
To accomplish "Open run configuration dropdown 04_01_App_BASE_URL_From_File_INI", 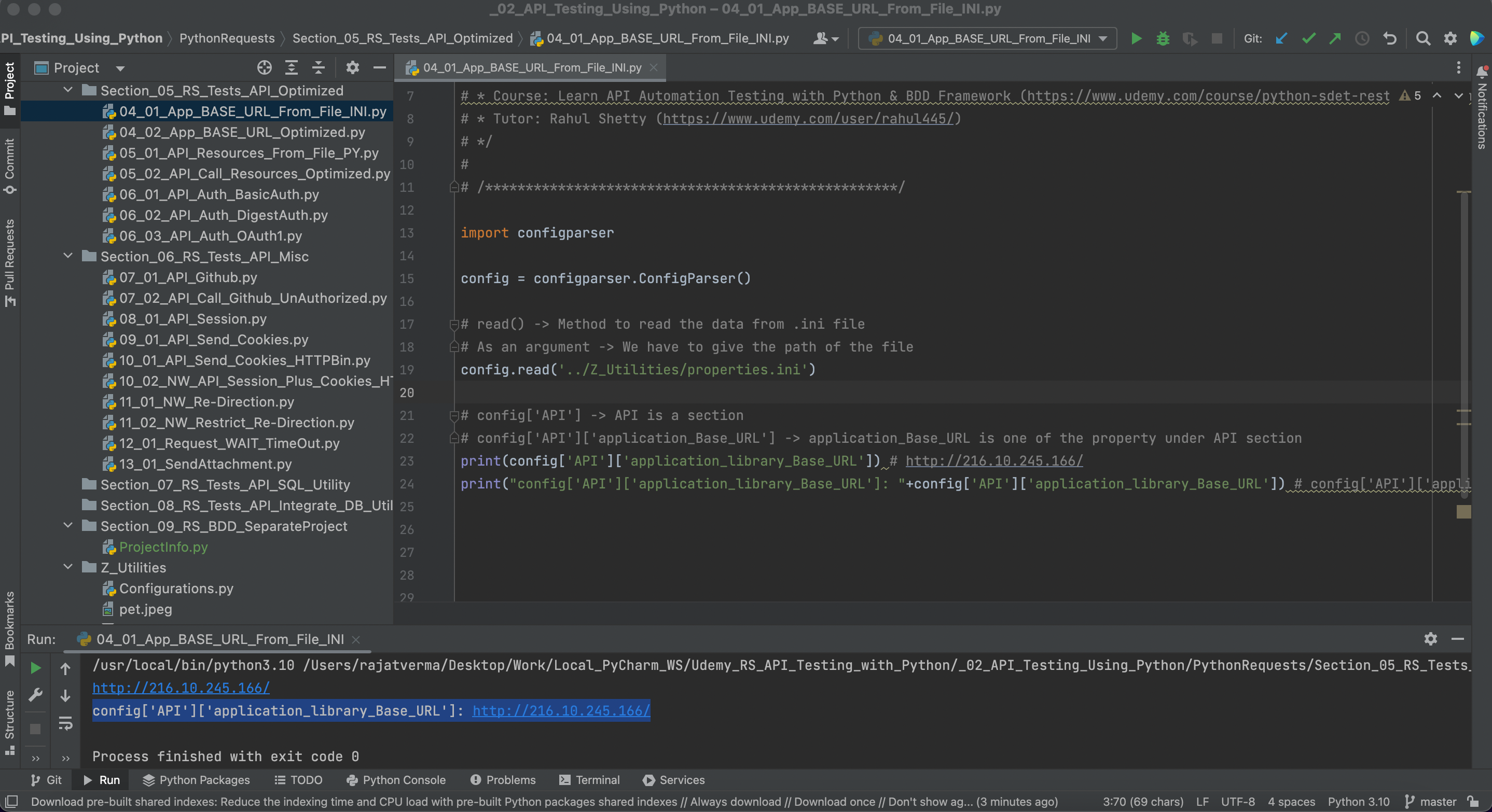I will pos(987,38).
